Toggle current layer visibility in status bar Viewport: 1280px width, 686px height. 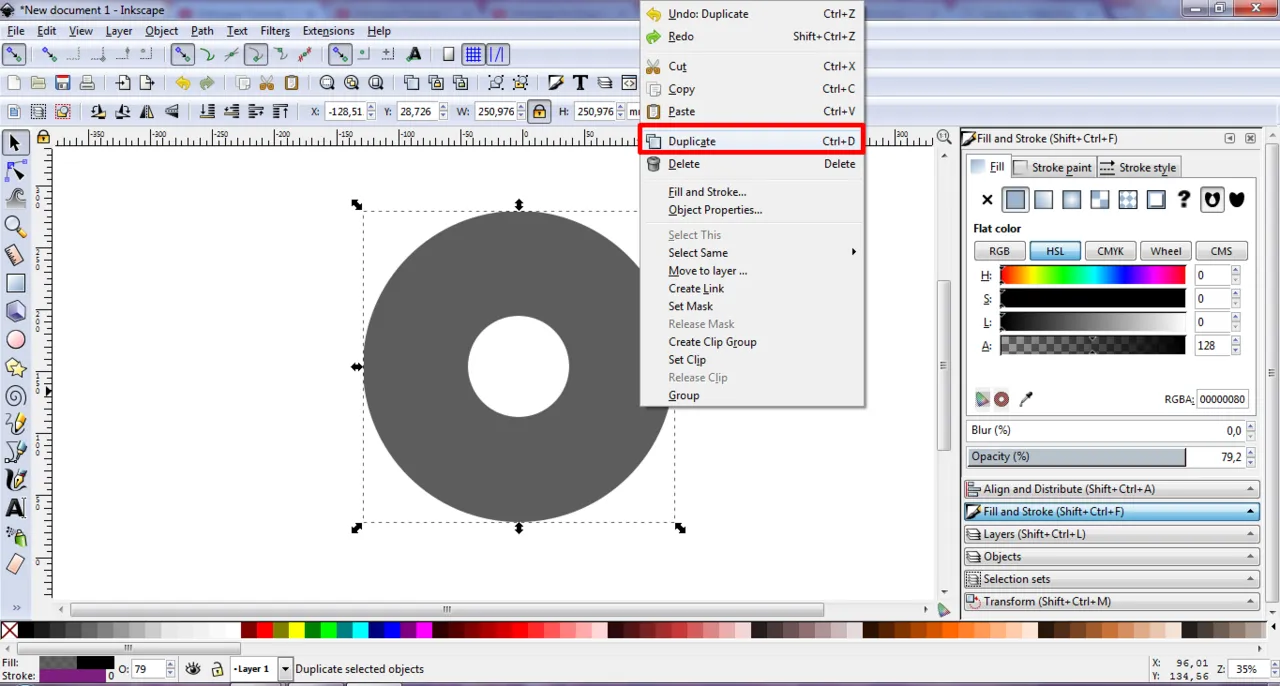point(192,669)
